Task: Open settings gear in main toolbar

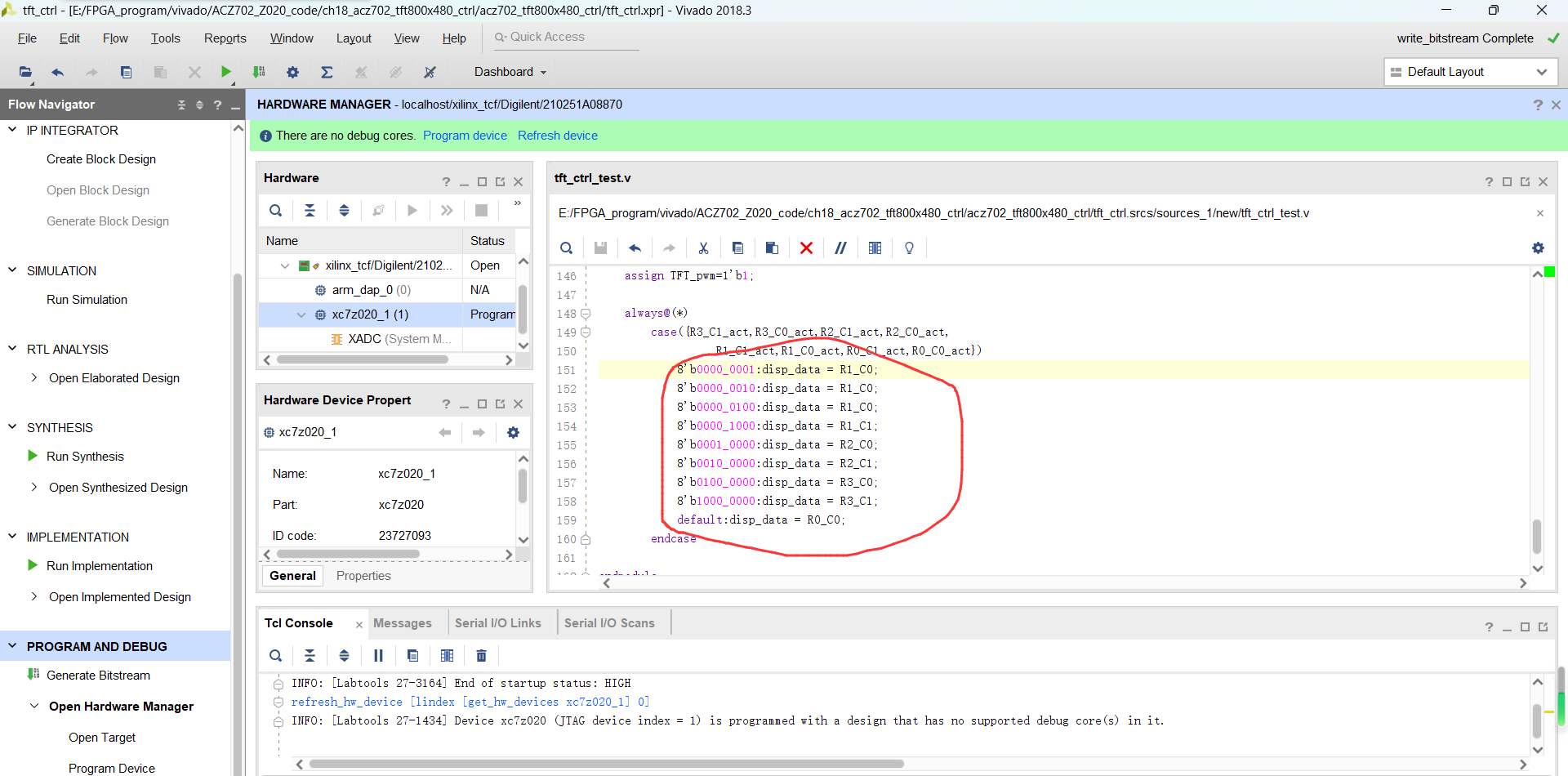Action: click(292, 72)
